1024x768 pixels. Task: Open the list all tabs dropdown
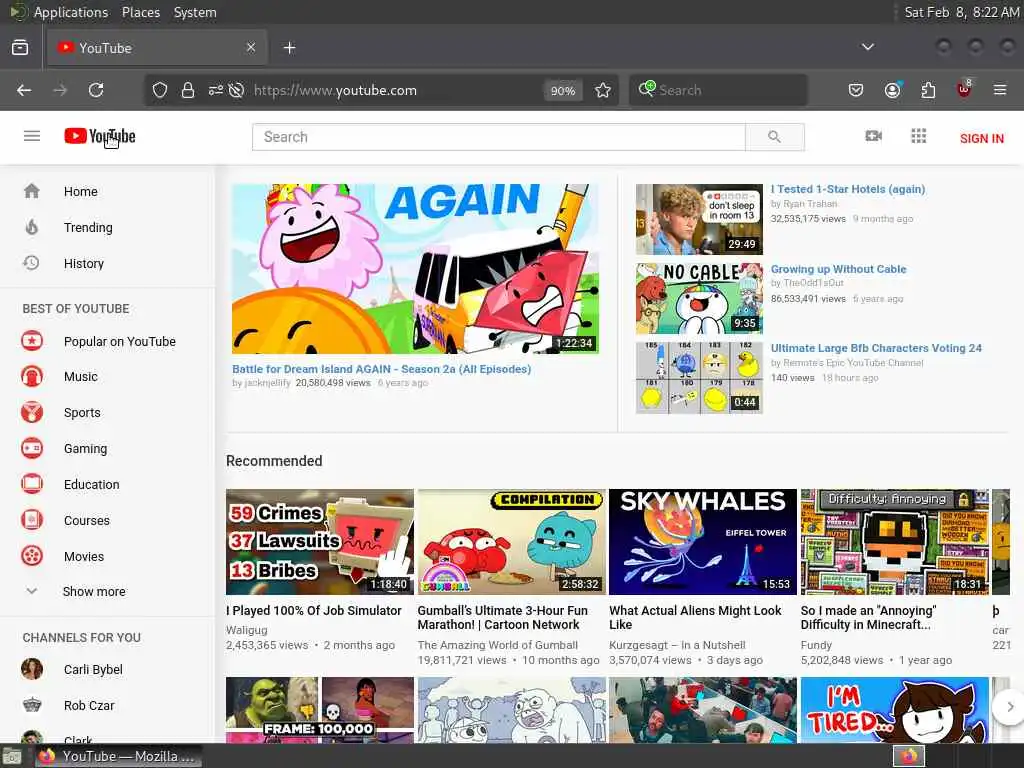pyautogui.click(x=867, y=47)
